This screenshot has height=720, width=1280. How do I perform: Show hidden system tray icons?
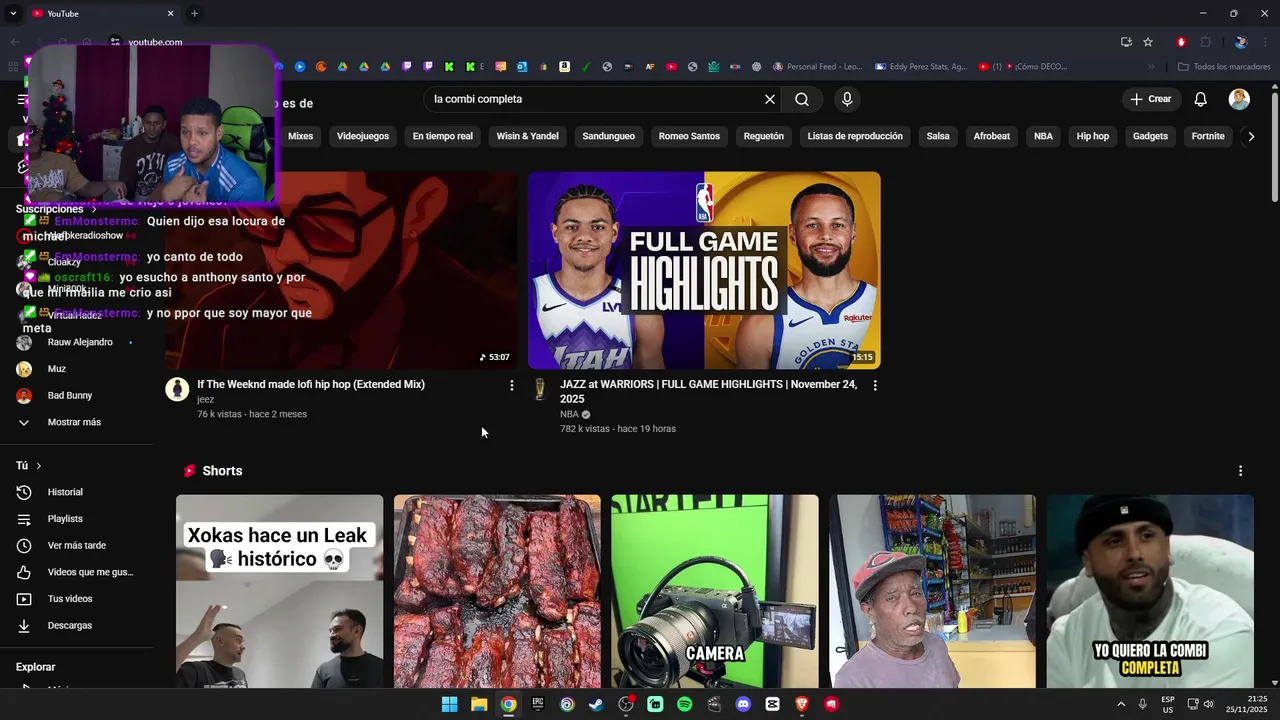1121,704
